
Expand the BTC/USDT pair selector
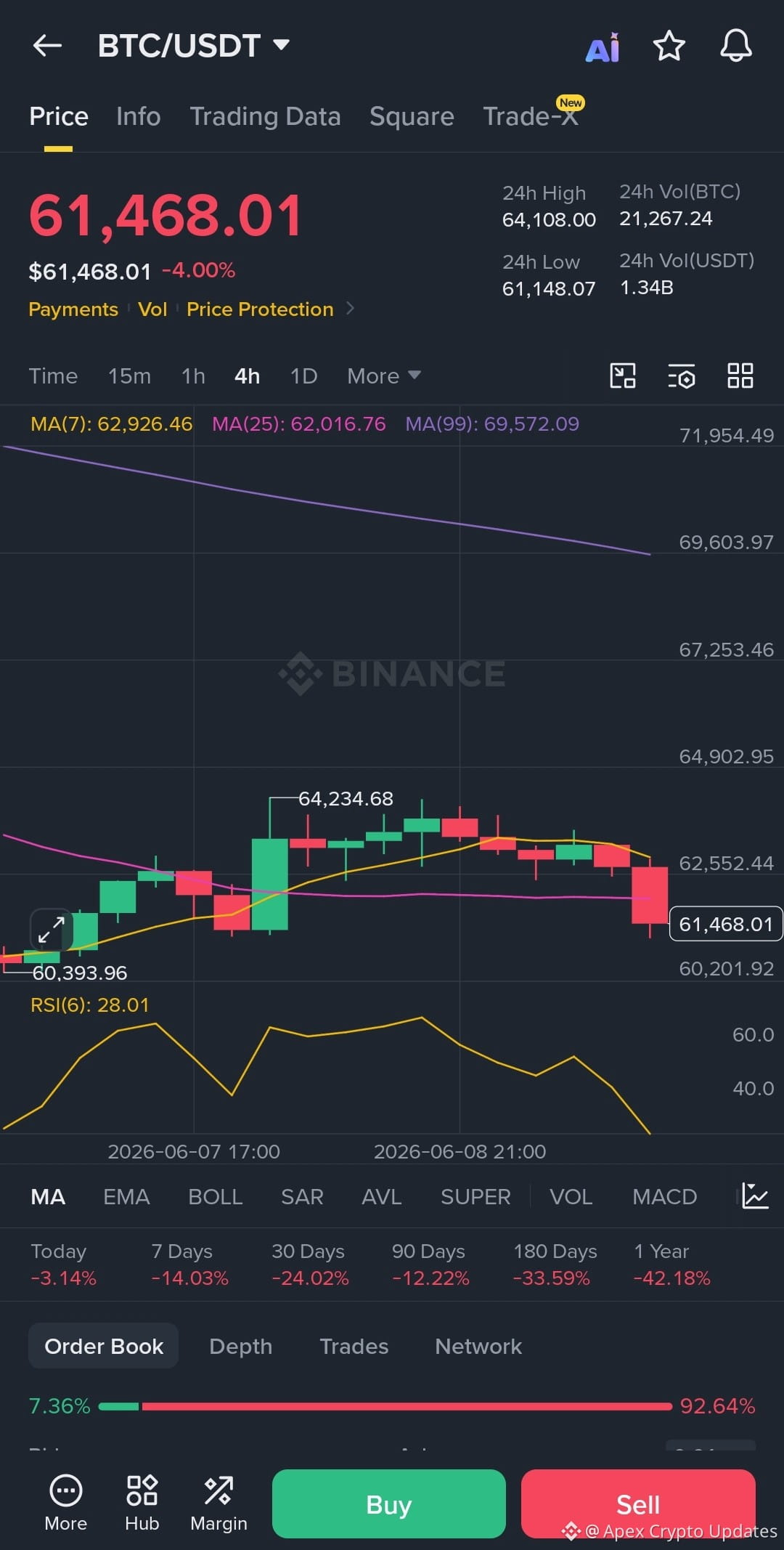click(x=282, y=45)
